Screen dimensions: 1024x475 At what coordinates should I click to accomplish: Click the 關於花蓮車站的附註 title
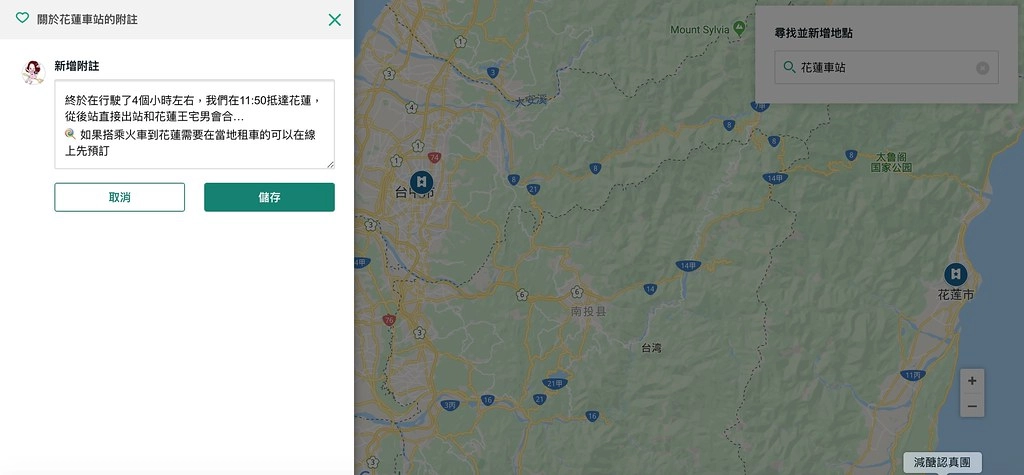tap(87, 20)
